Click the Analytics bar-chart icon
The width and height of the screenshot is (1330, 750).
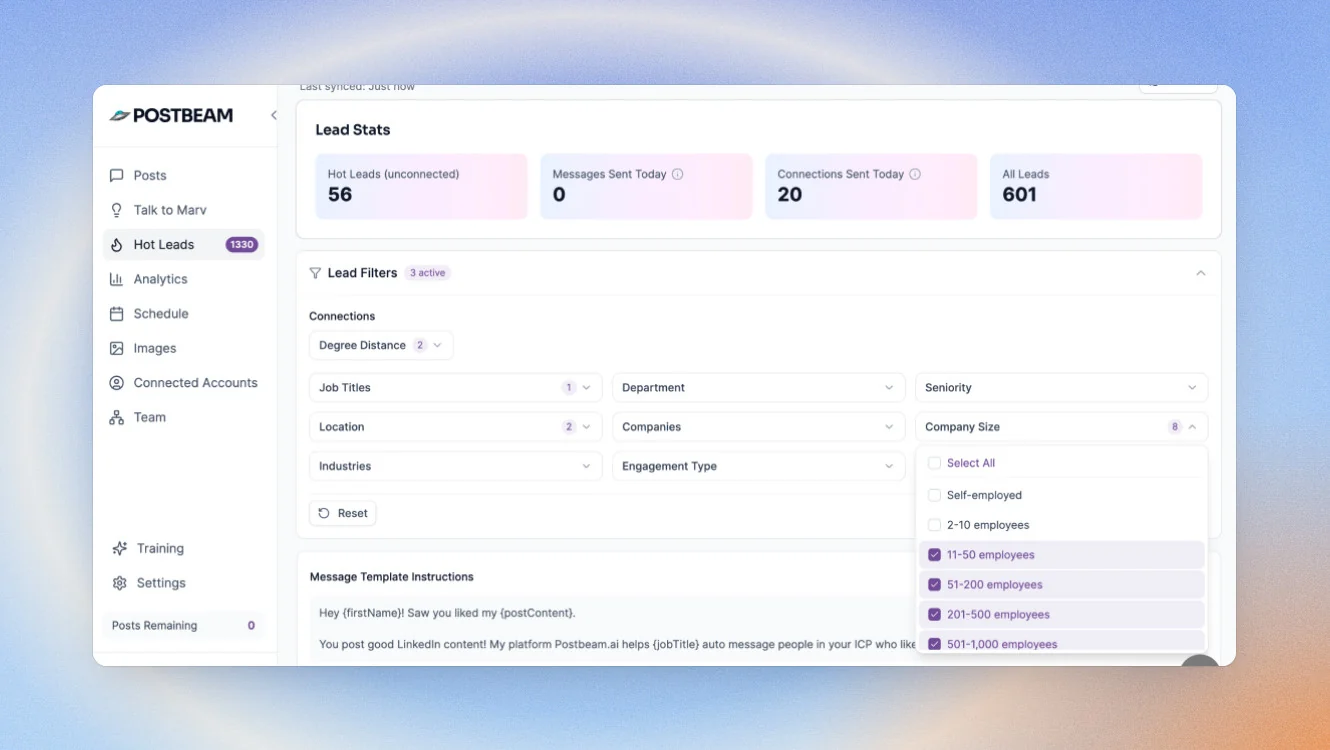[x=117, y=279]
